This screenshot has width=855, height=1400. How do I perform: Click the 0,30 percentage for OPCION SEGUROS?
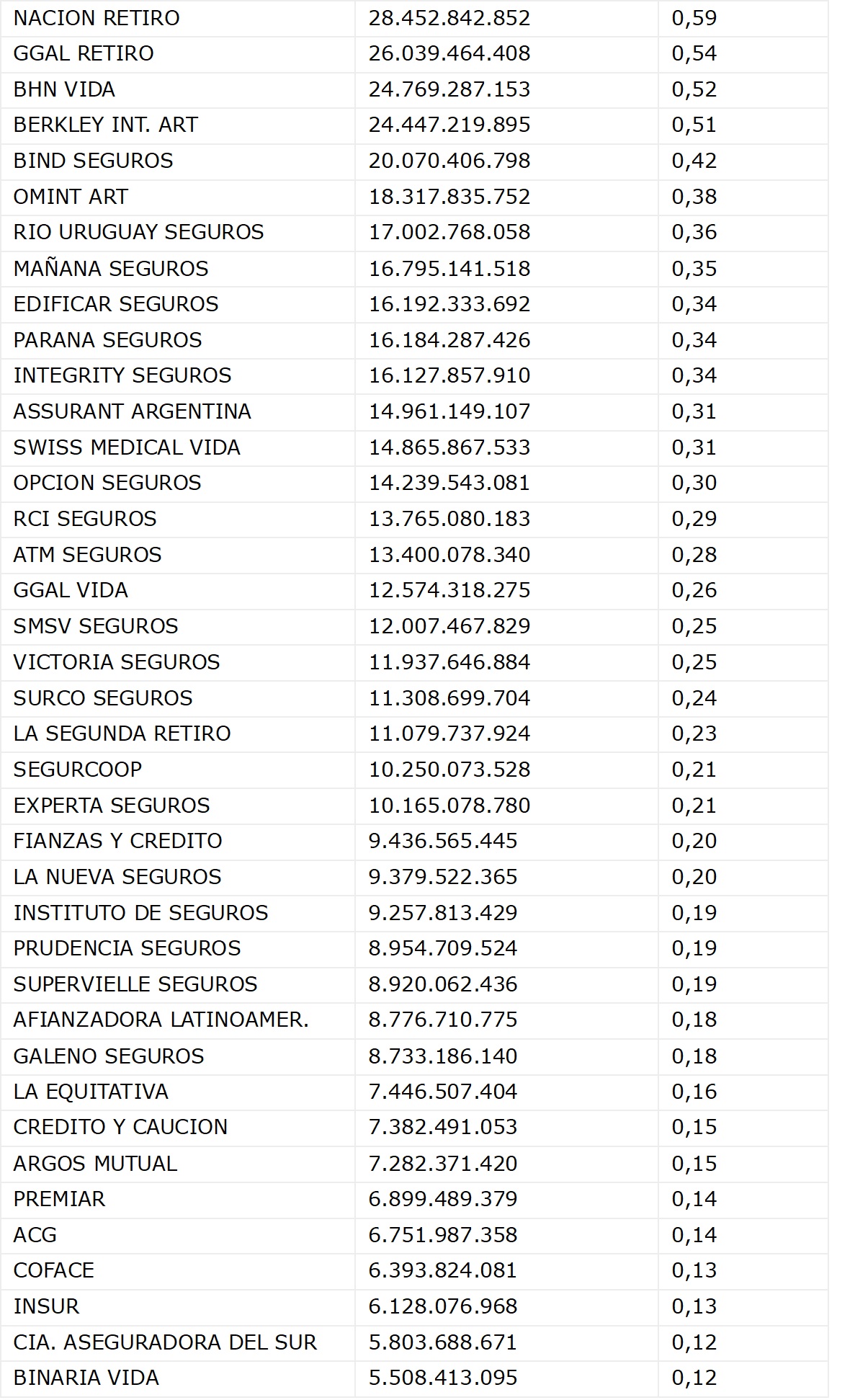(694, 483)
